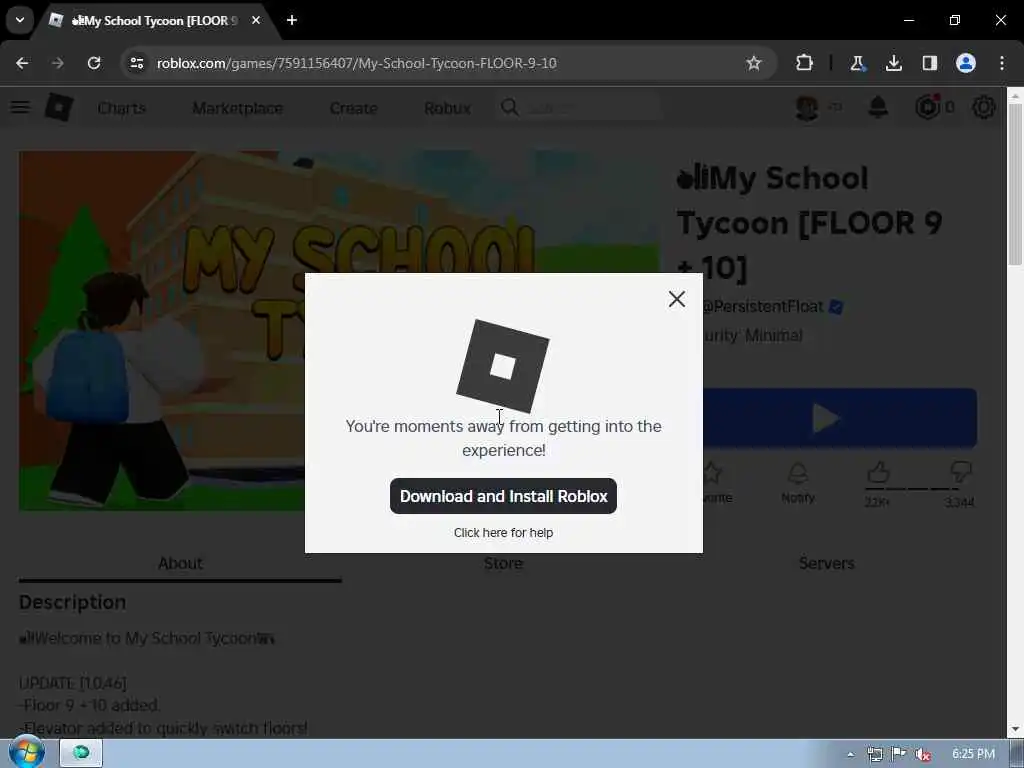Open the Windows Start menu
The image size is (1024, 768).
pos(26,753)
